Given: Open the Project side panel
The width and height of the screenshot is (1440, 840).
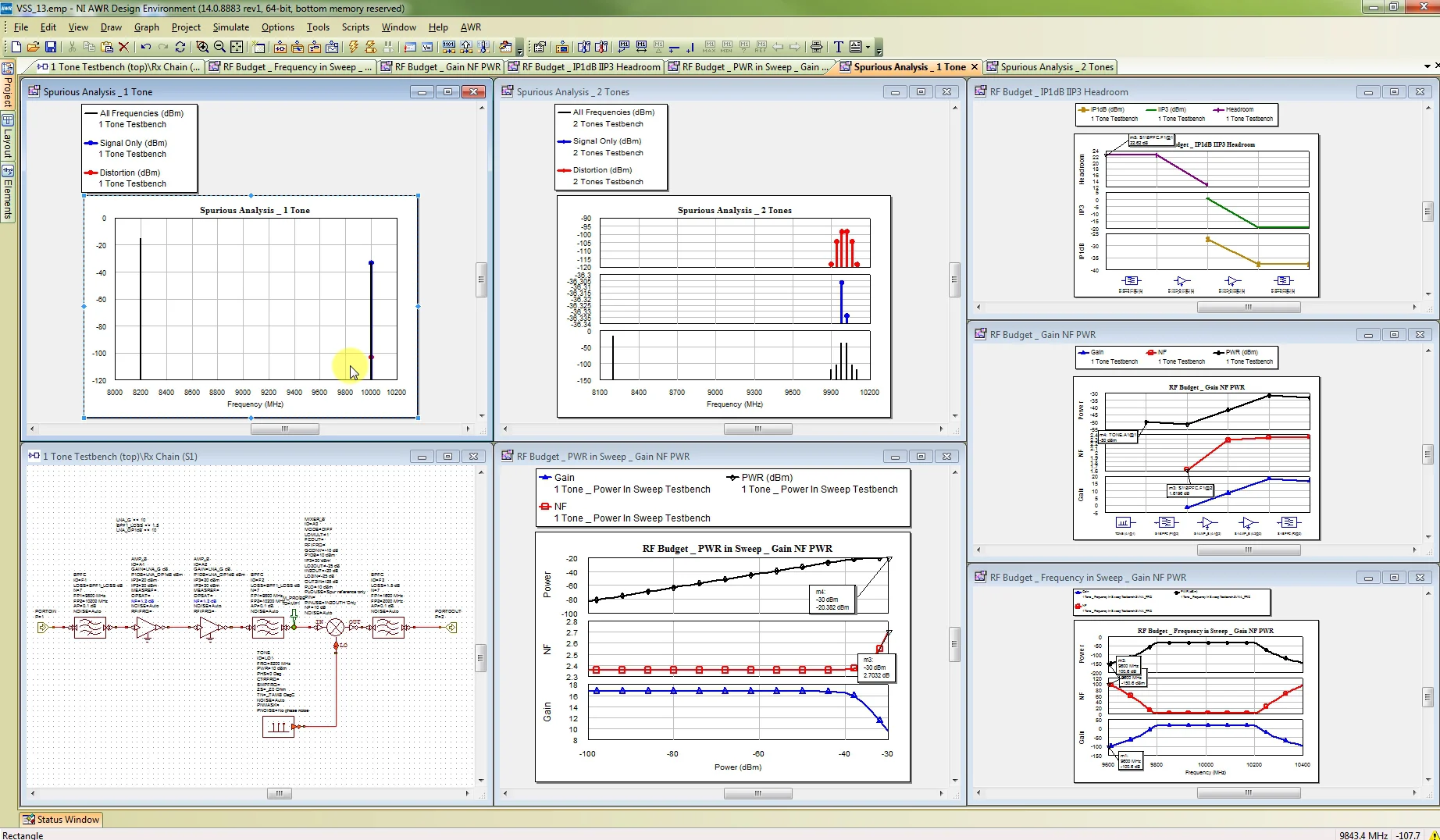Looking at the screenshot, I should [x=8, y=87].
